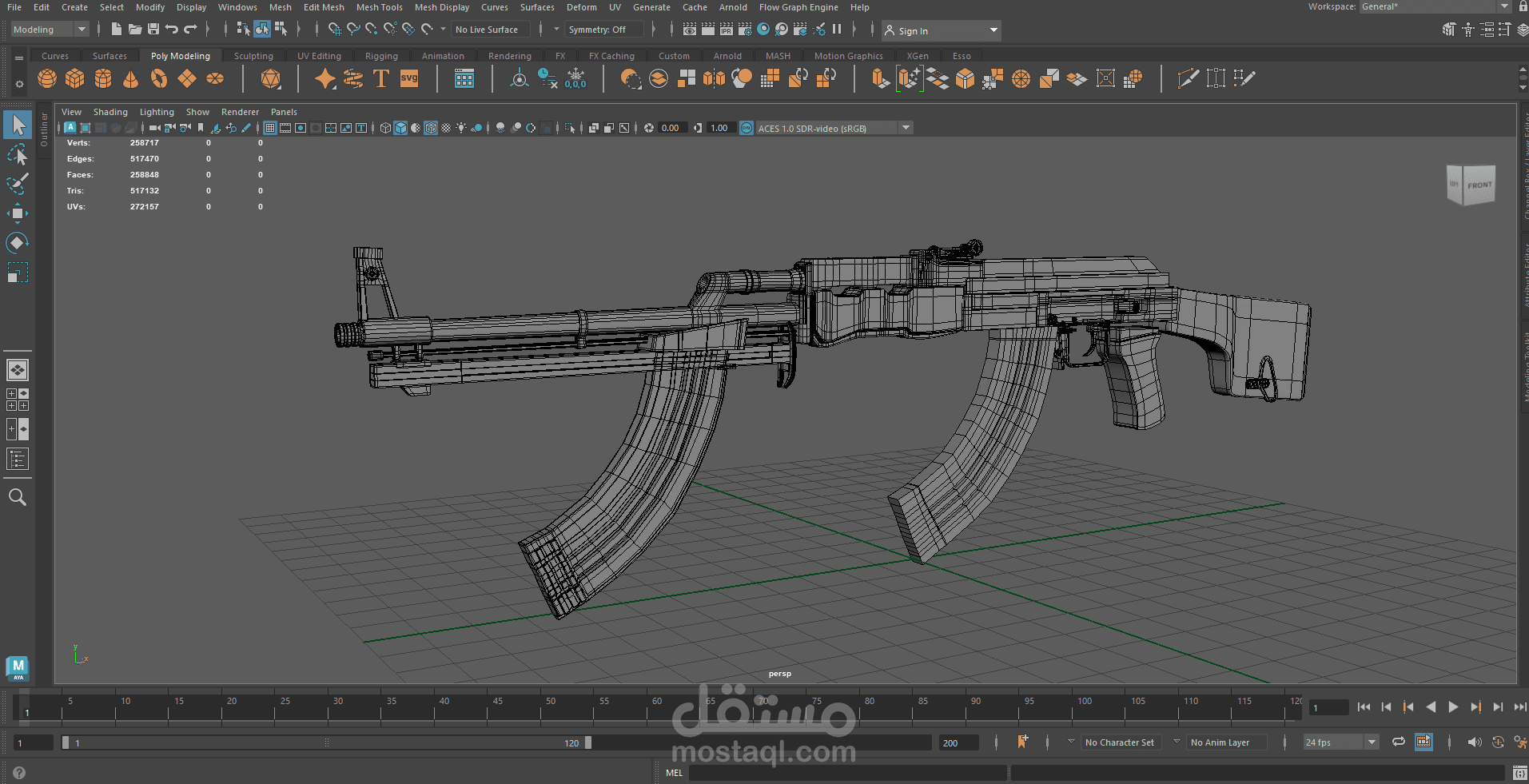
Task: Click inside the MEL command line
Action: click(x=839, y=772)
